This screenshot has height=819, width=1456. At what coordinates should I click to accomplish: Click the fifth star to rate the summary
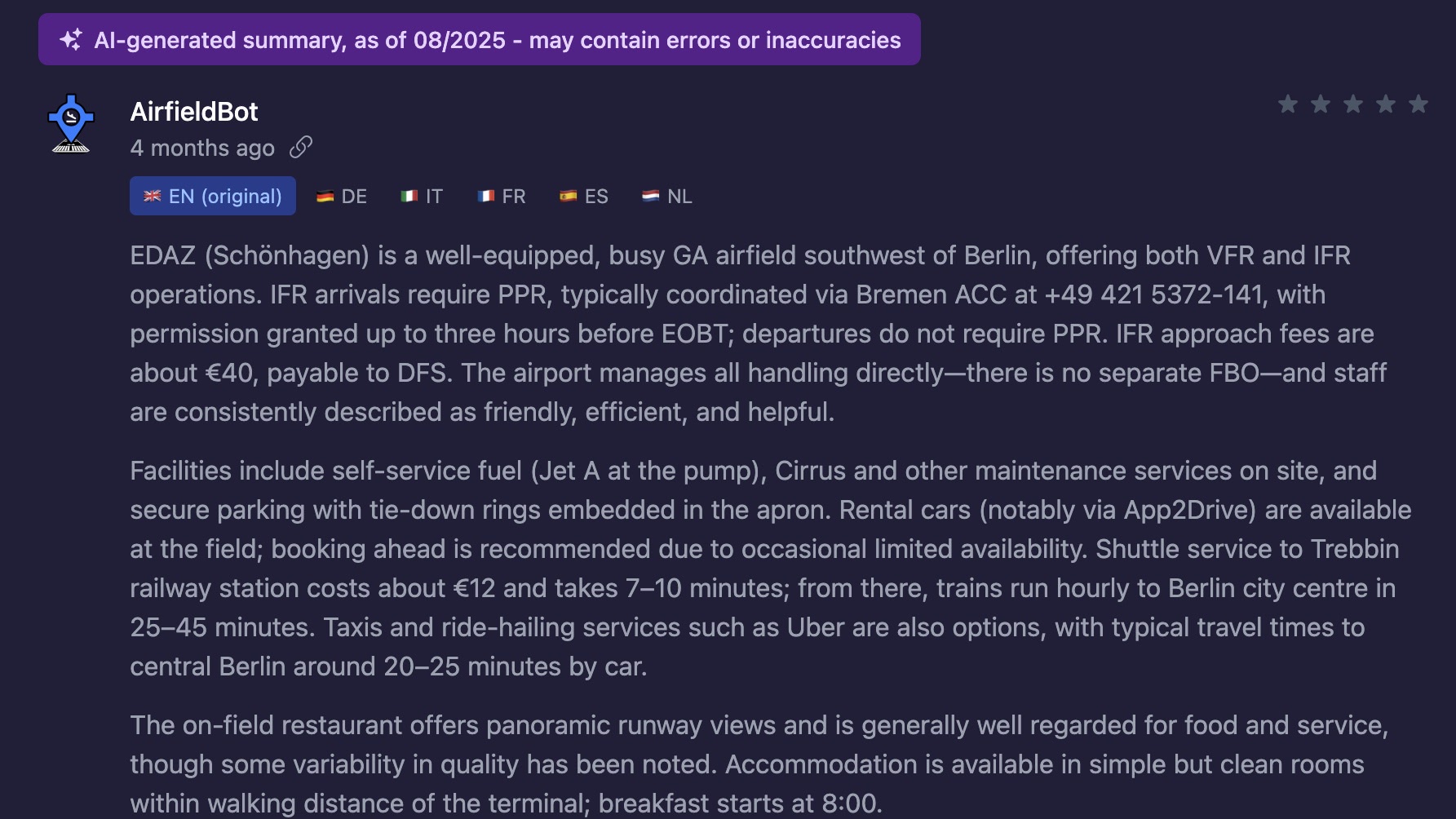tap(1419, 104)
